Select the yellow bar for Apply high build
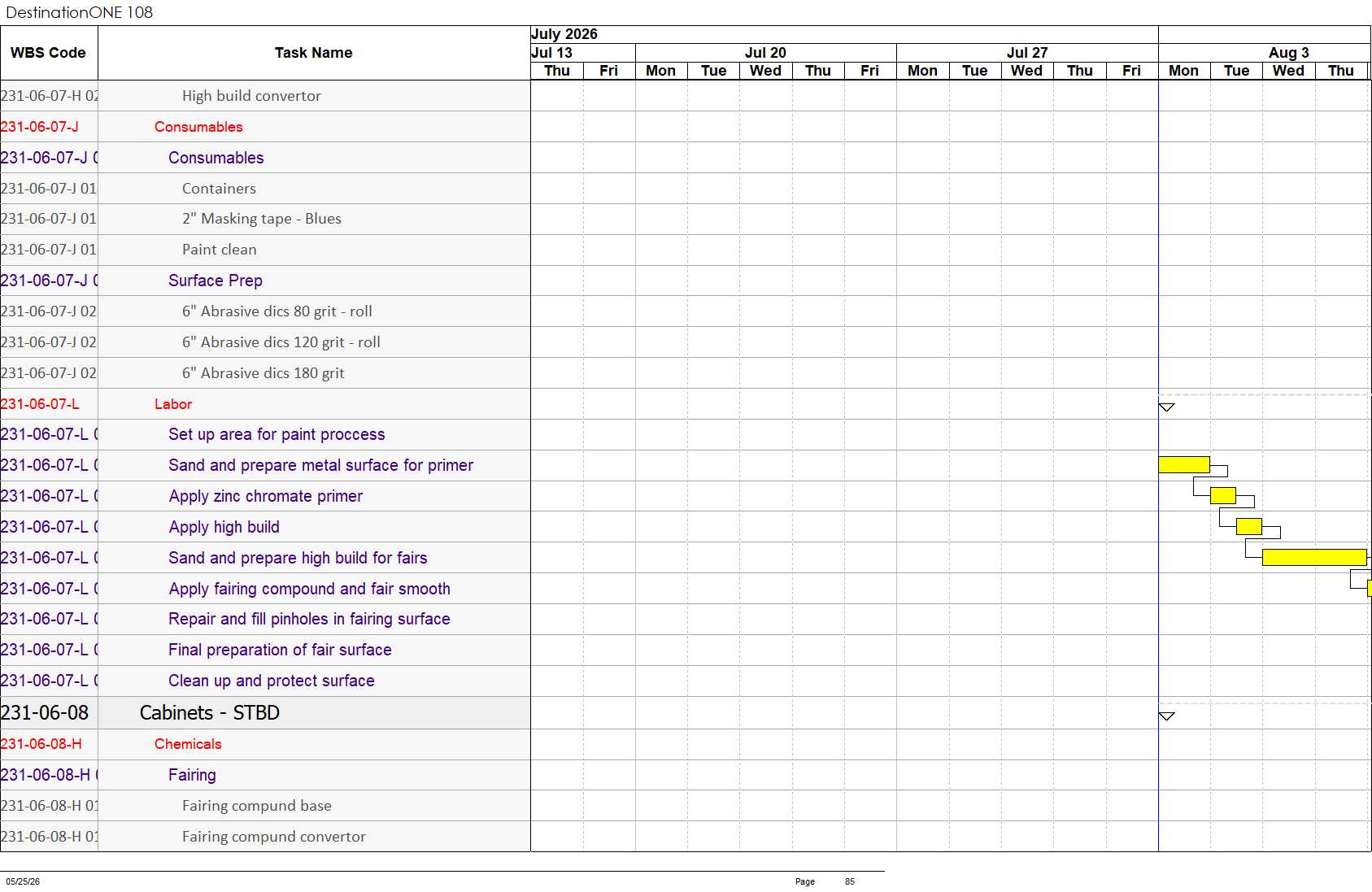Screen dimensions: 1372x892 point(1249,527)
